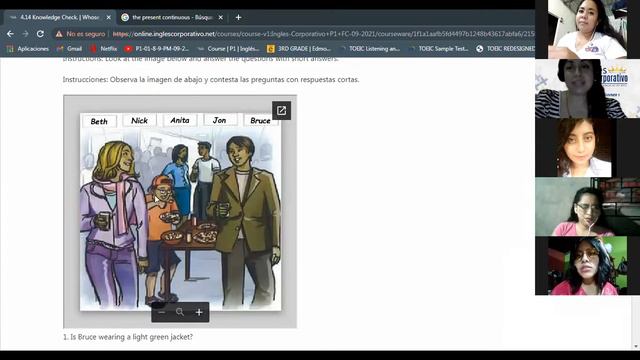Click the magnifier icon under the image

tap(180, 312)
